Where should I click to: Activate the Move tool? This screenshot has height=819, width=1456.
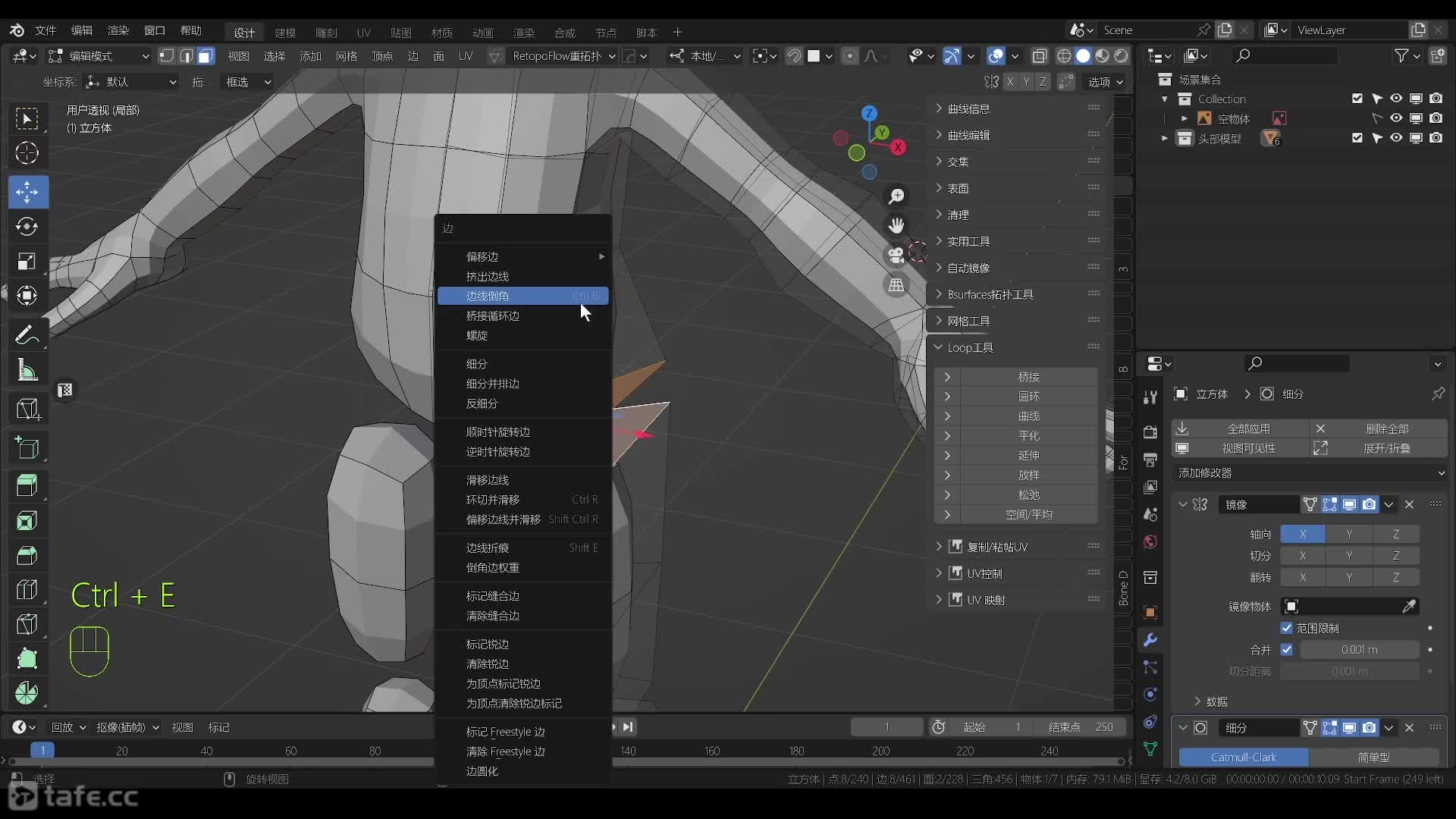click(27, 192)
